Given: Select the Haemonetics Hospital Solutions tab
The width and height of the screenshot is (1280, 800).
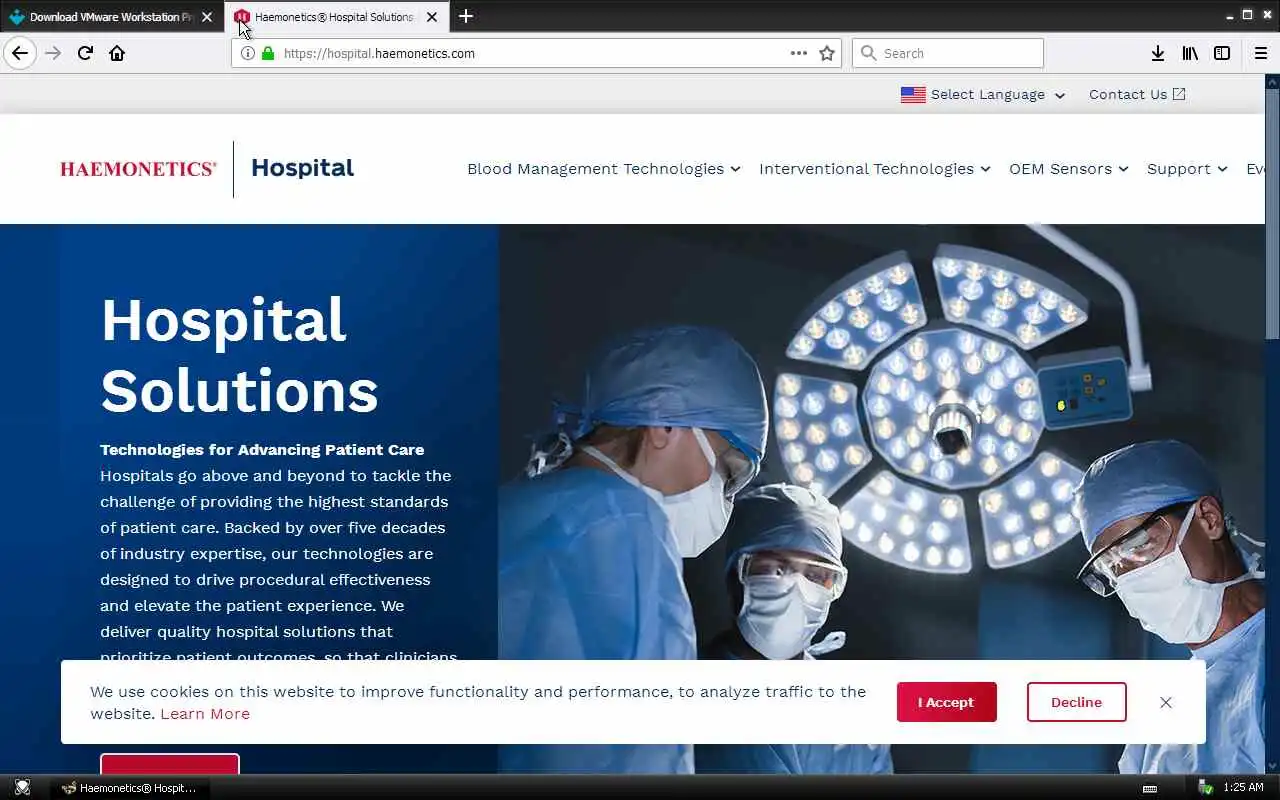Looking at the screenshot, I should click(338, 17).
